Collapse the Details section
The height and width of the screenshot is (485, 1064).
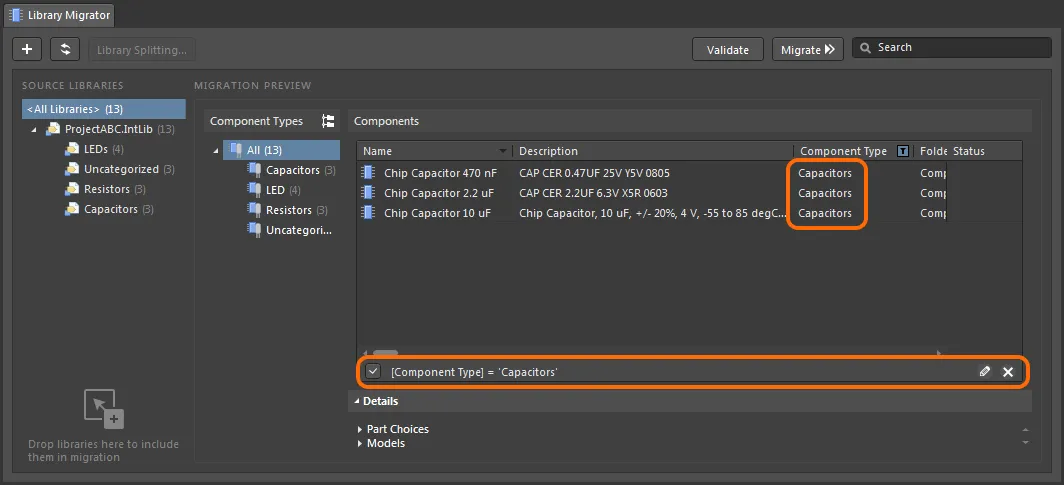coord(355,401)
